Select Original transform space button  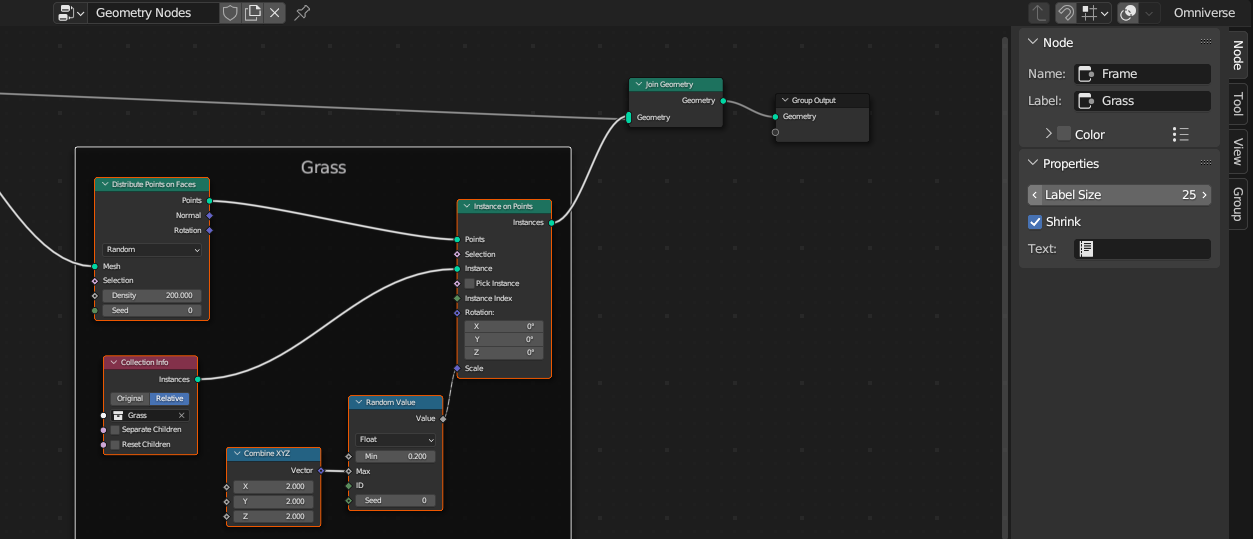pyautogui.click(x=130, y=398)
